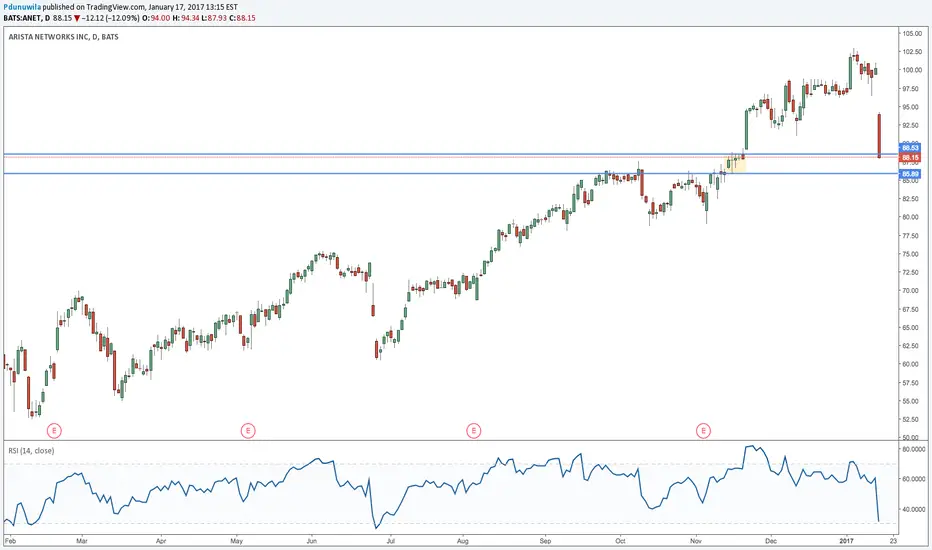This screenshot has height=550, width=932.
Task: Click the yellow highlighted gap rectangle
Action: pos(735,164)
